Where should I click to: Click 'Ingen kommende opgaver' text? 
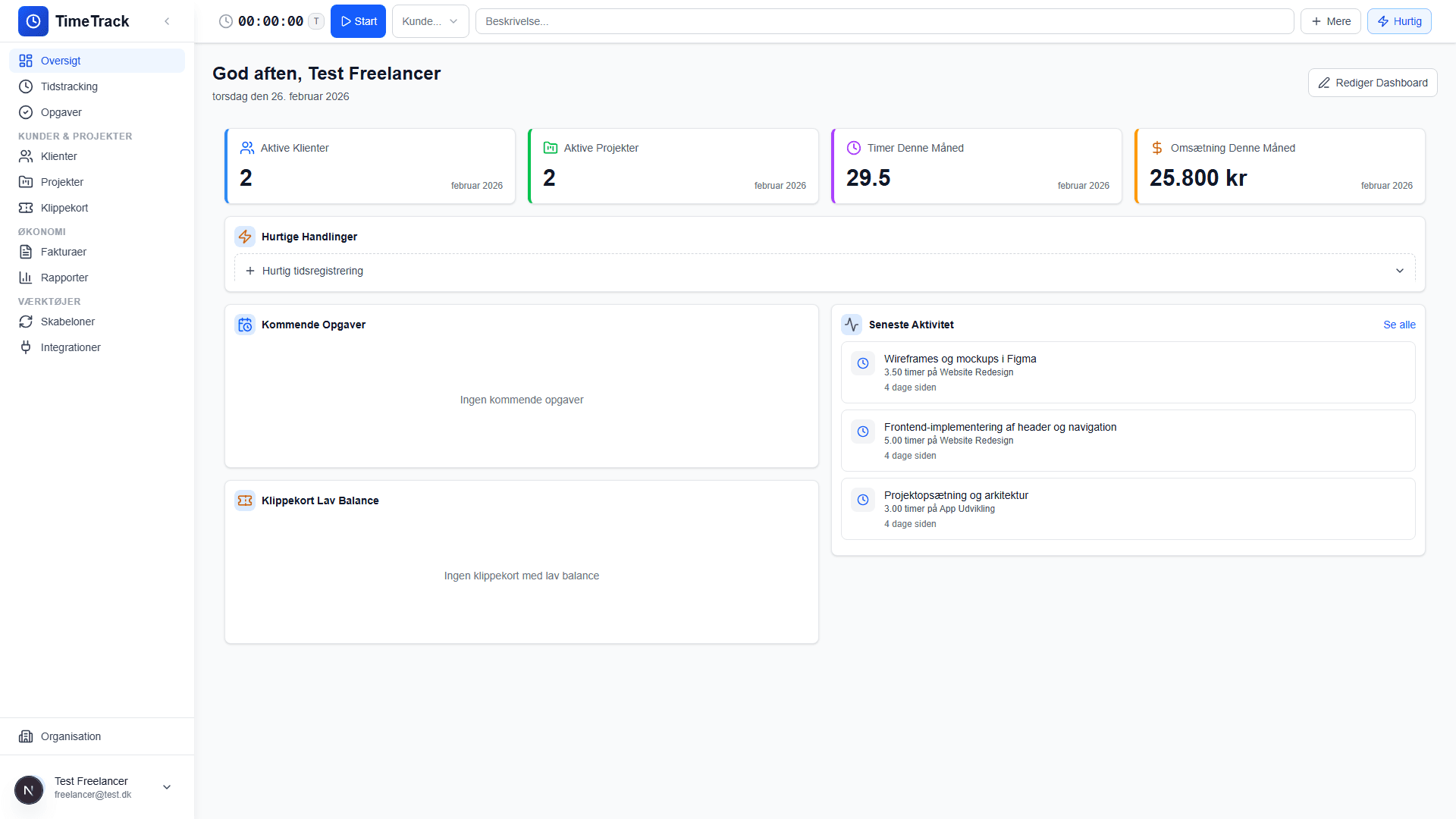(522, 400)
